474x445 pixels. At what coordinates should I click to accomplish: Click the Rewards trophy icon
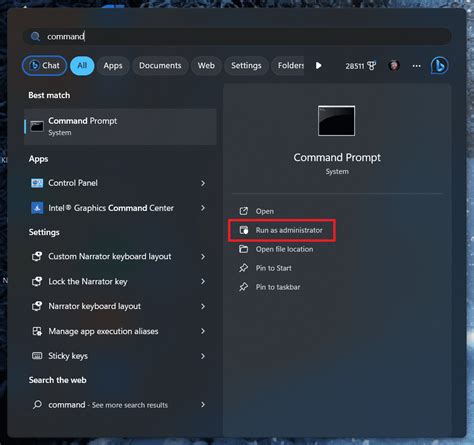[x=371, y=66]
